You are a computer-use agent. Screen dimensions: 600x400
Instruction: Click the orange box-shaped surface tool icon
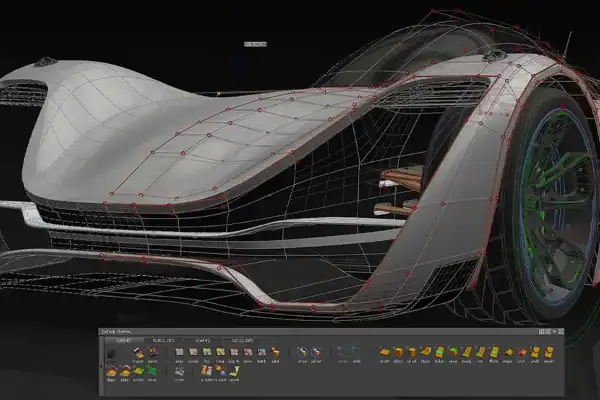(x=398, y=353)
